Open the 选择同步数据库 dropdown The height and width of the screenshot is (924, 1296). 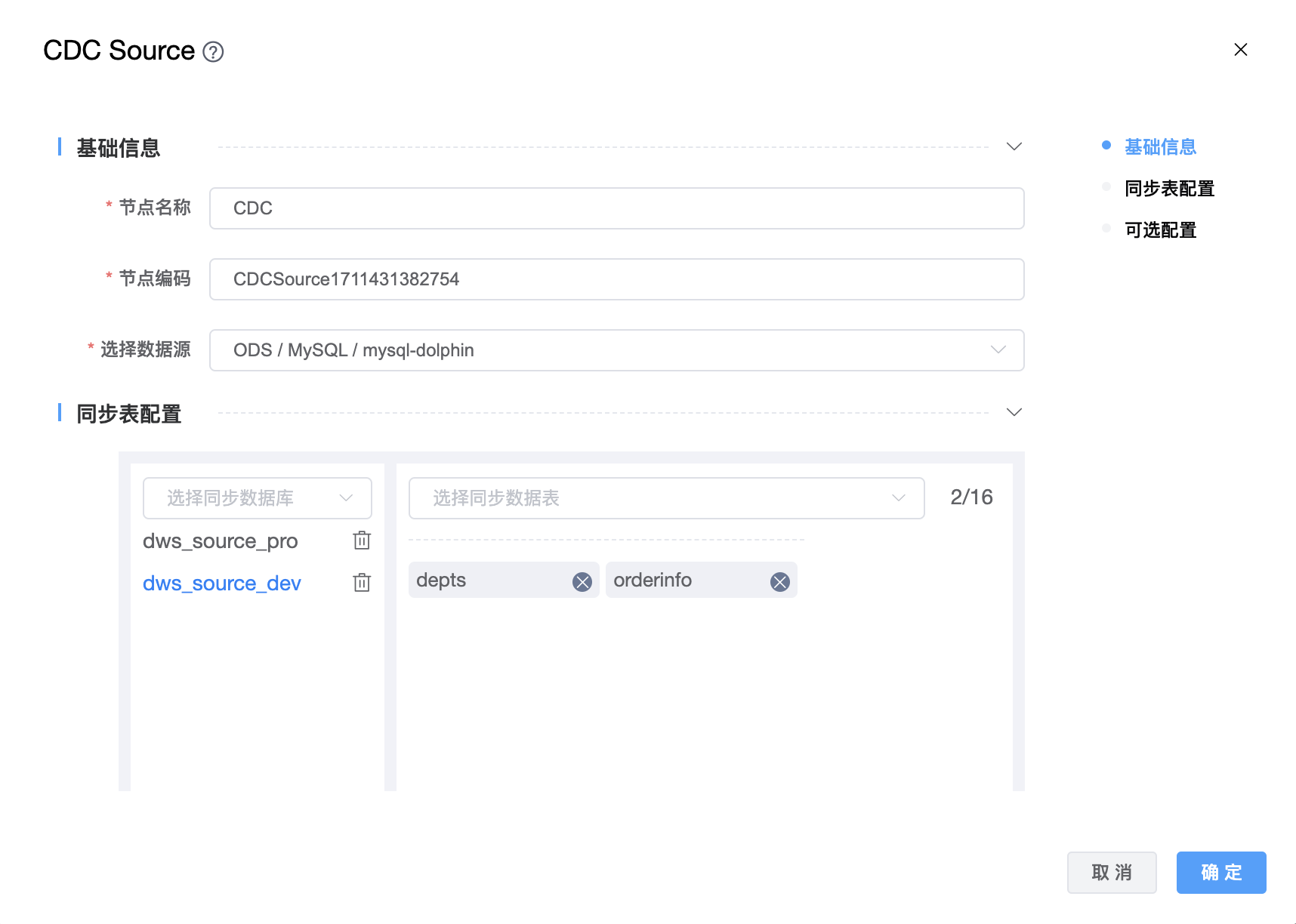pos(257,498)
